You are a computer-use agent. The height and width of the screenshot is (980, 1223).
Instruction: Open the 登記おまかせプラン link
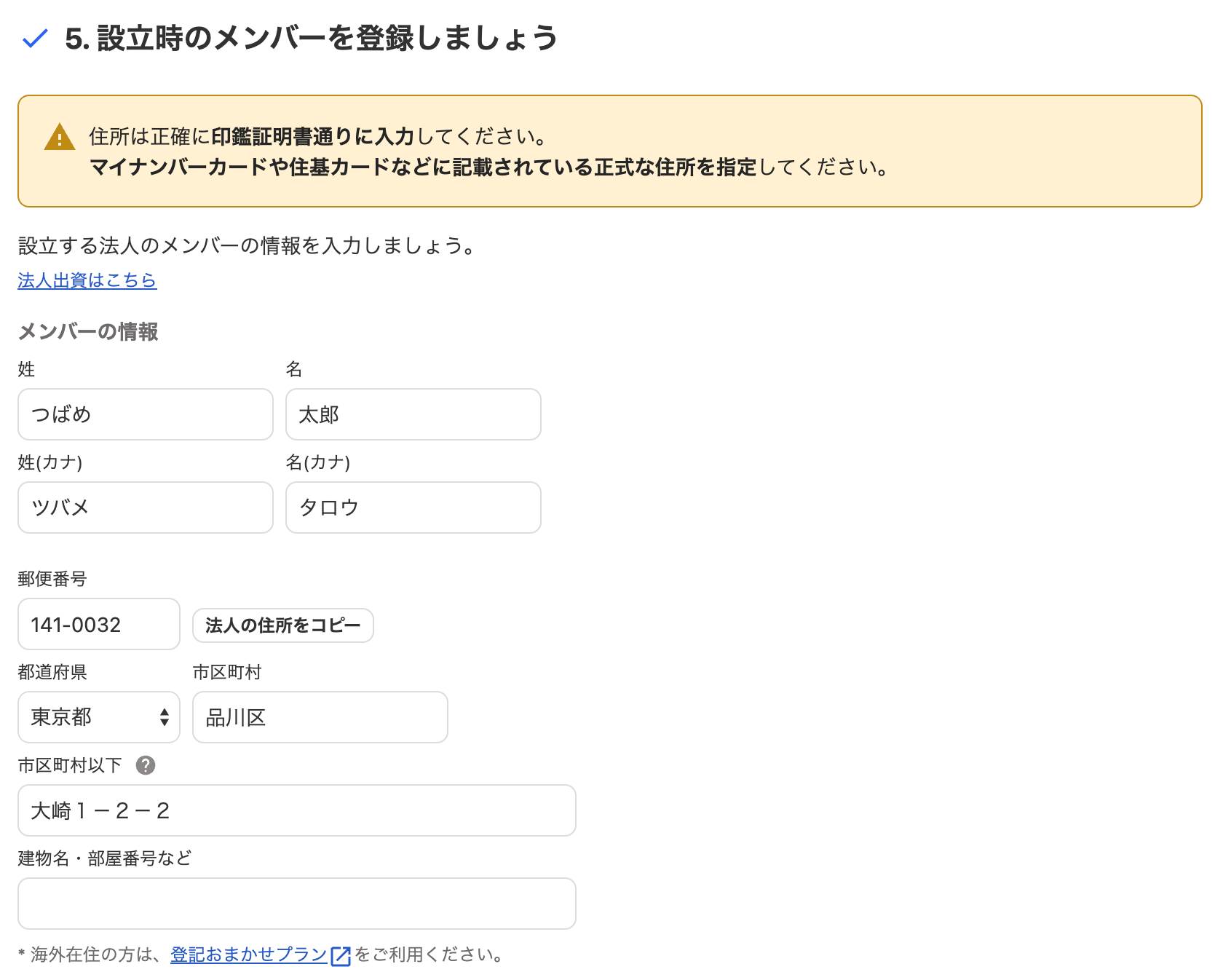249,955
